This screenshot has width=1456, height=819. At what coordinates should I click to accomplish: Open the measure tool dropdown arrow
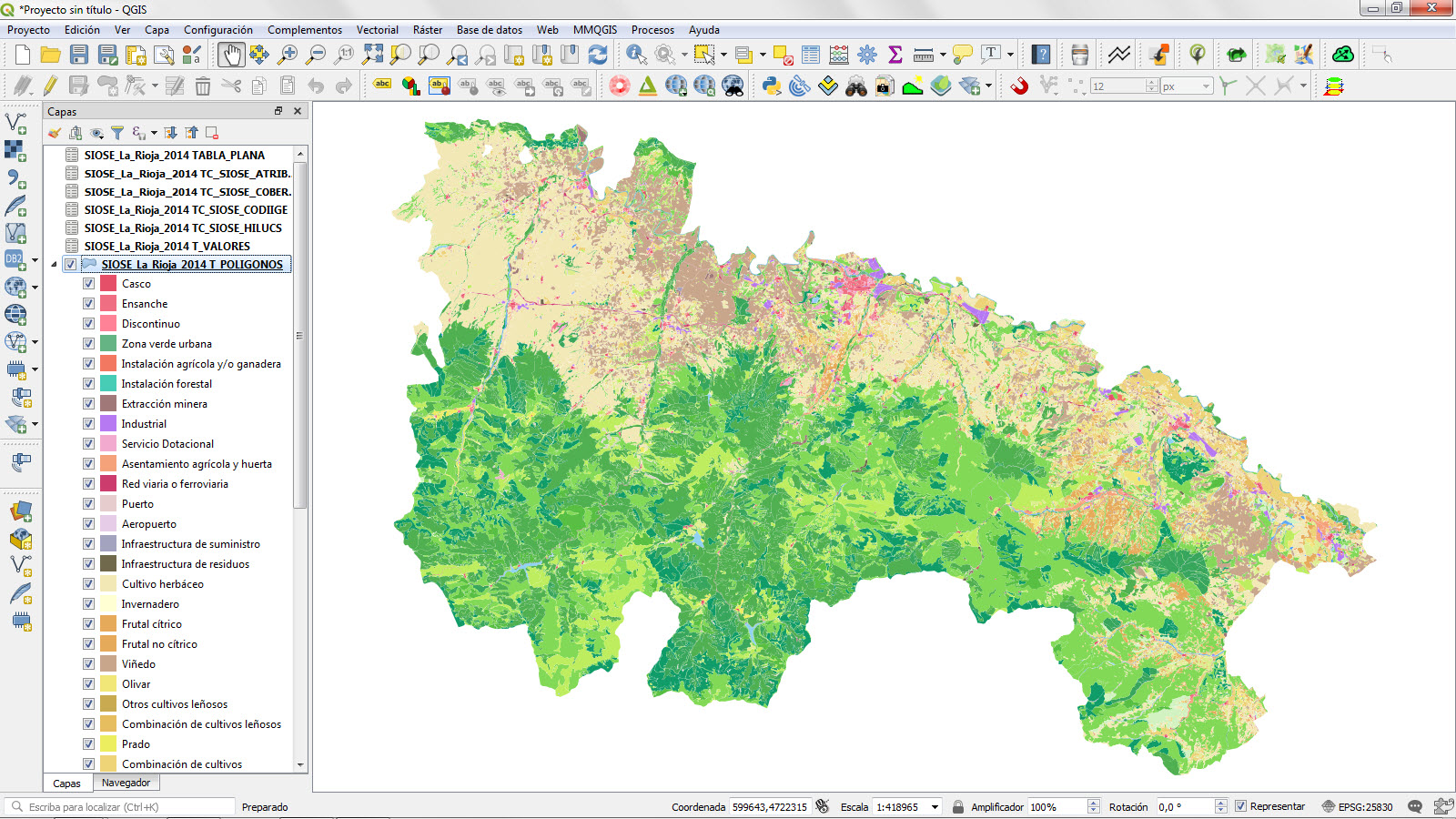pyautogui.click(x=943, y=55)
